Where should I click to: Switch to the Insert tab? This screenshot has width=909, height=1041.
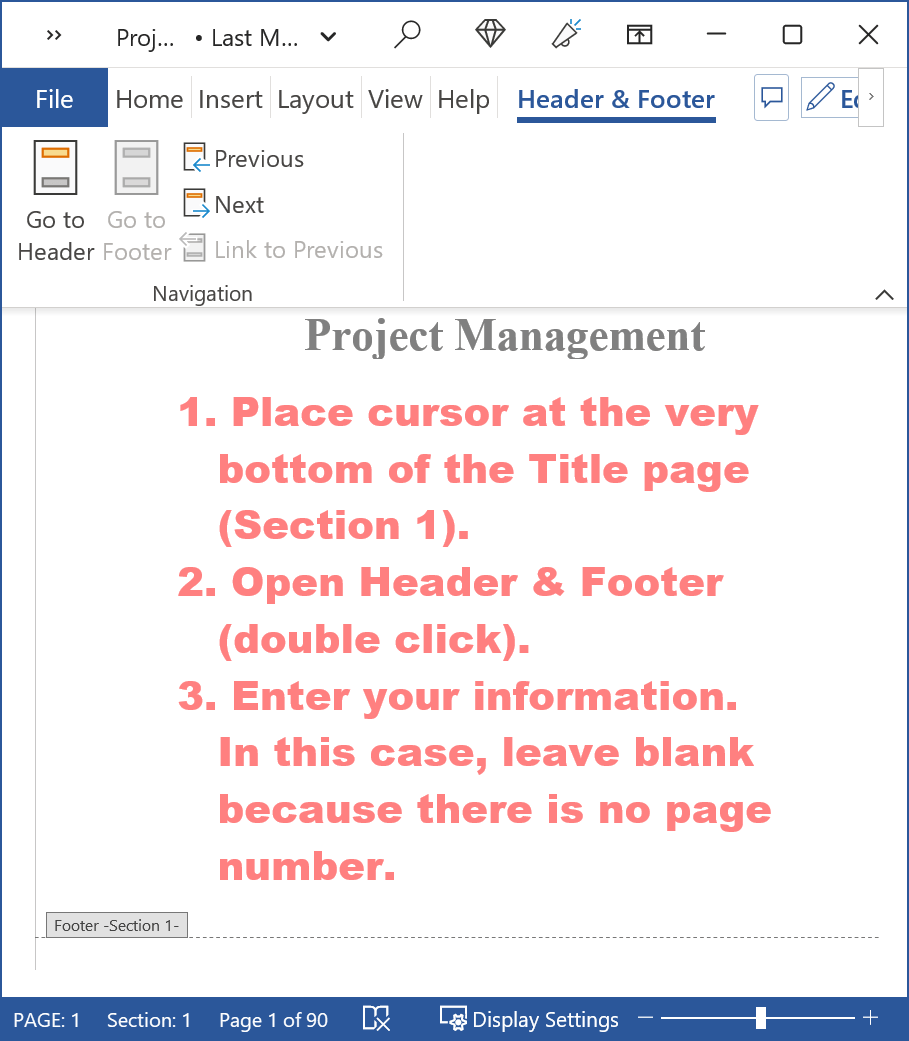[230, 100]
